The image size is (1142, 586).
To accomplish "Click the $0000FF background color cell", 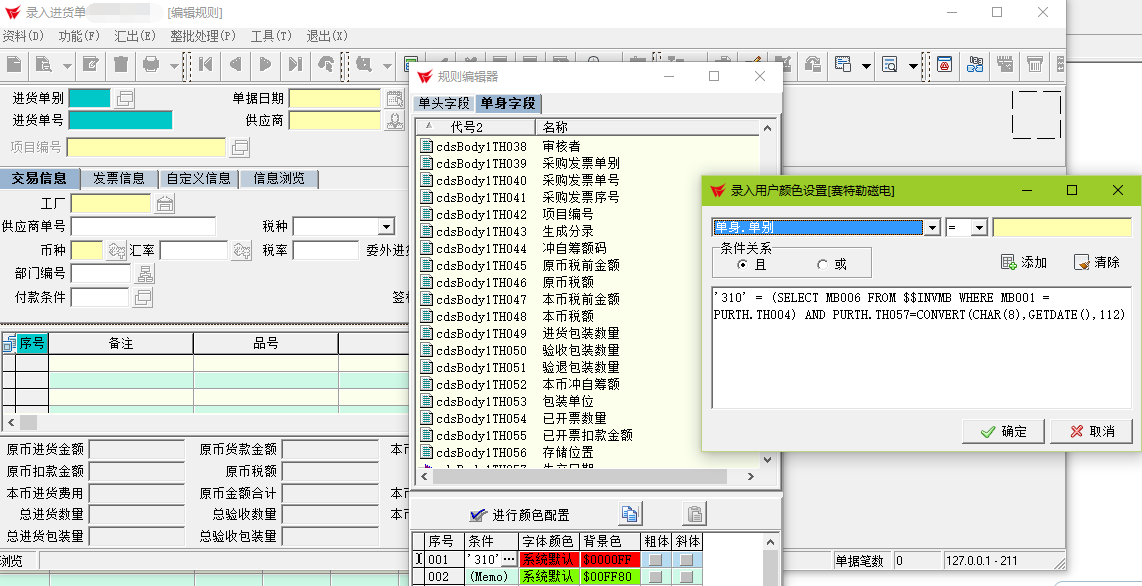I will pyautogui.click(x=610, y=559).
